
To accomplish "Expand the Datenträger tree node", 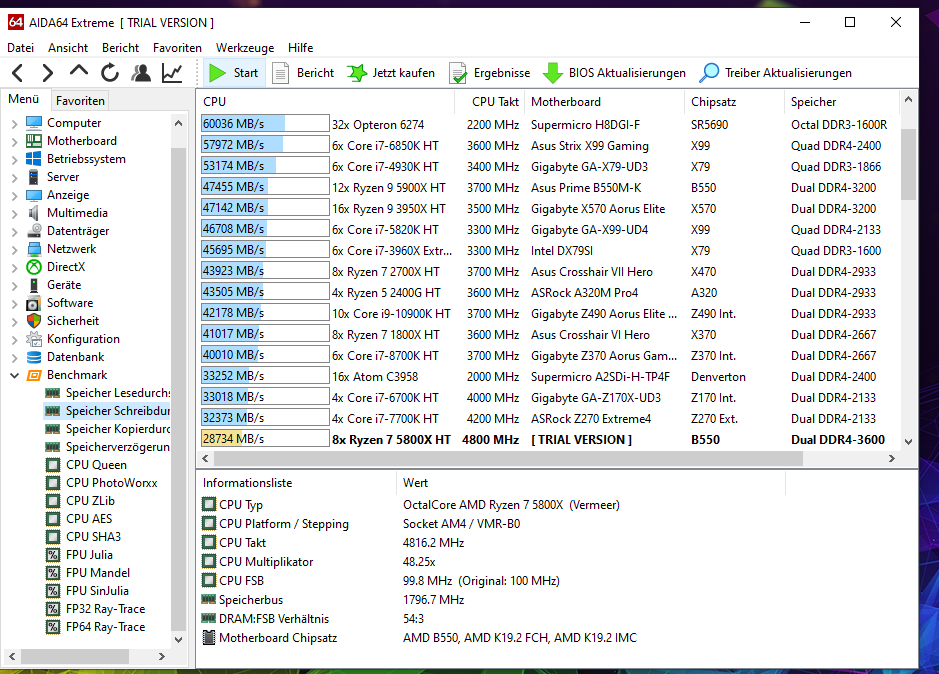I will coord(14,231).
